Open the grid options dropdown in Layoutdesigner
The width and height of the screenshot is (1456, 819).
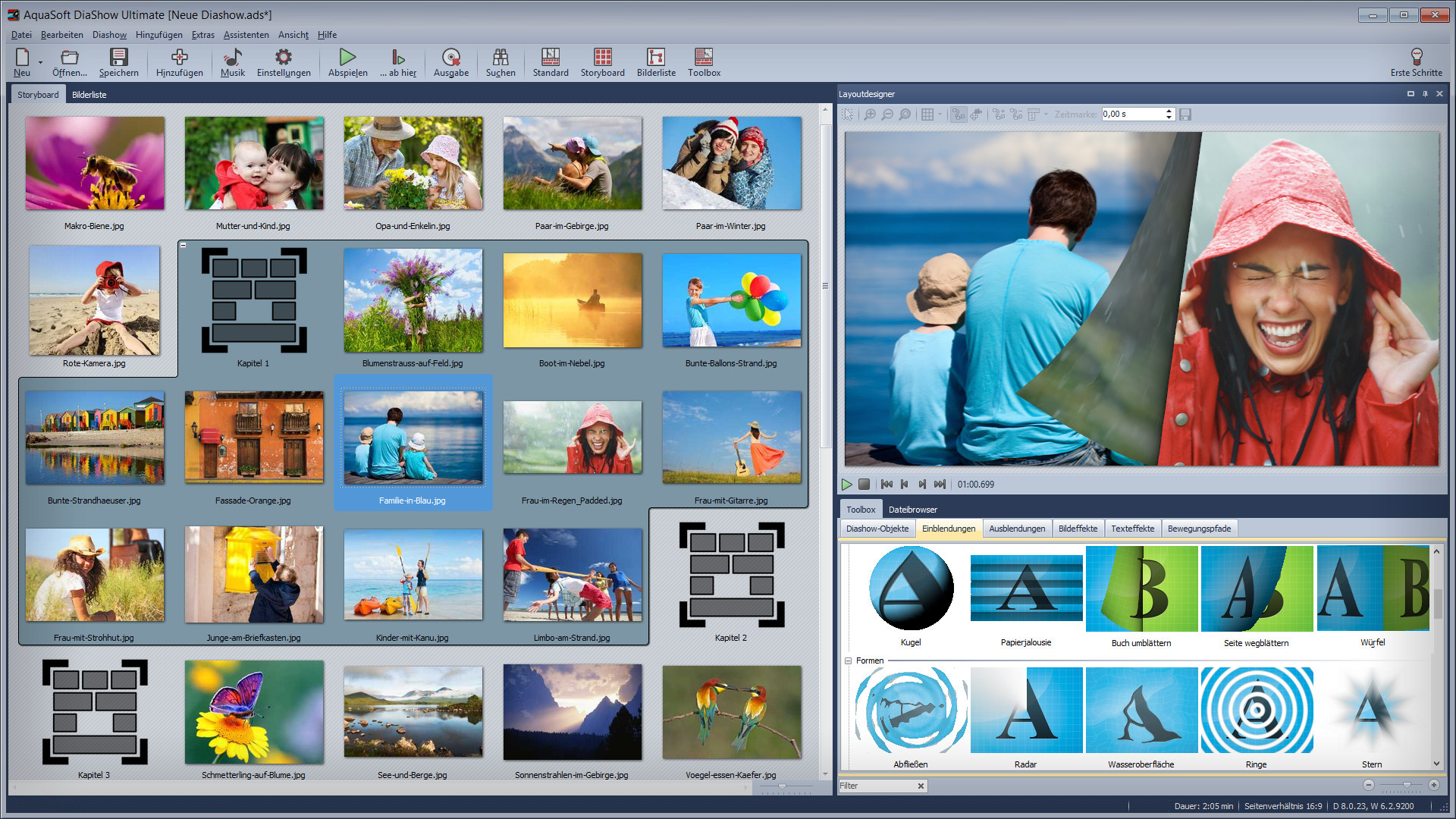tap(940, 115)
